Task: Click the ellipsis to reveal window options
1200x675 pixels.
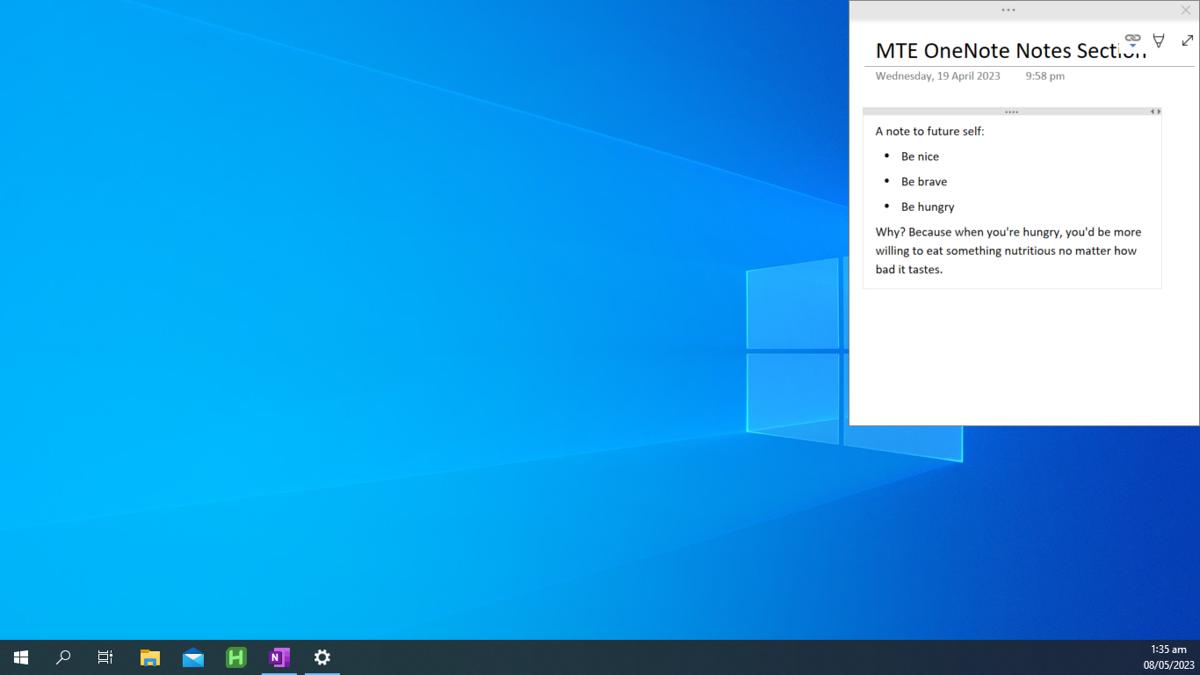Action: pos(1008,9)
